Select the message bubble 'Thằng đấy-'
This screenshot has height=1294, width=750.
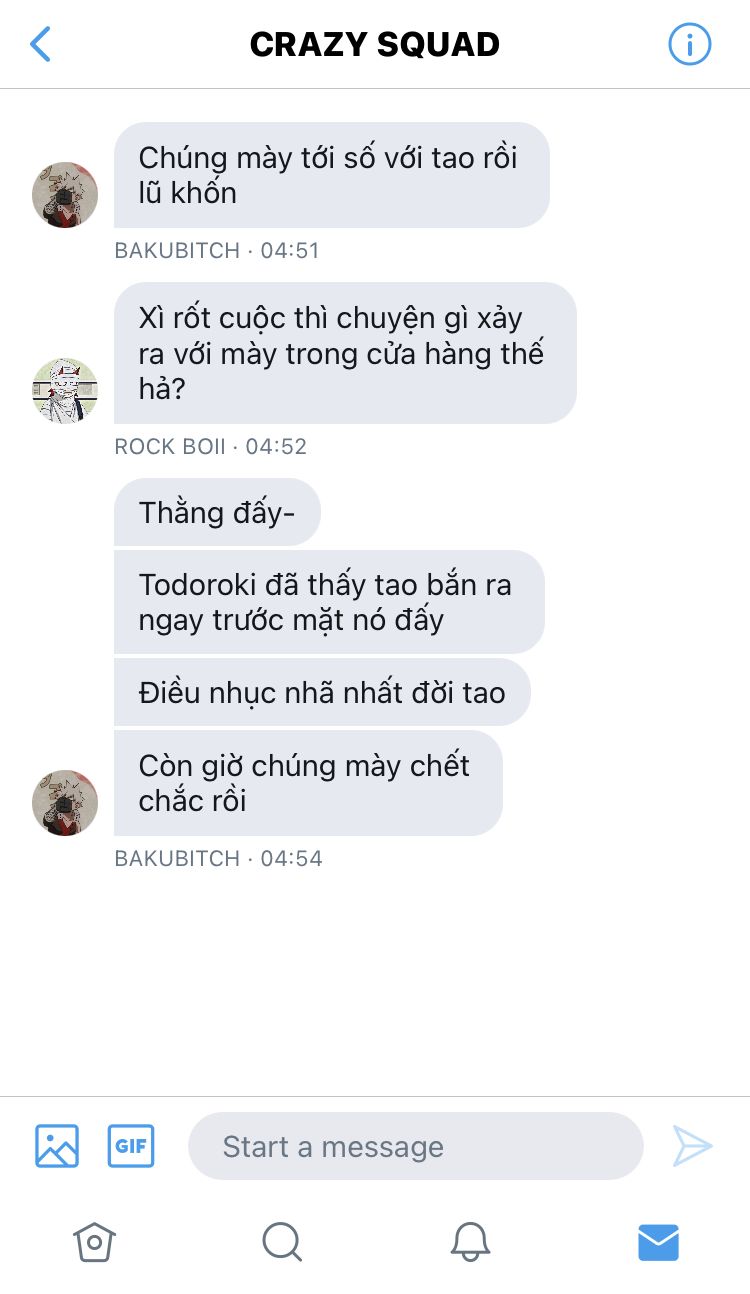point(217,512)
